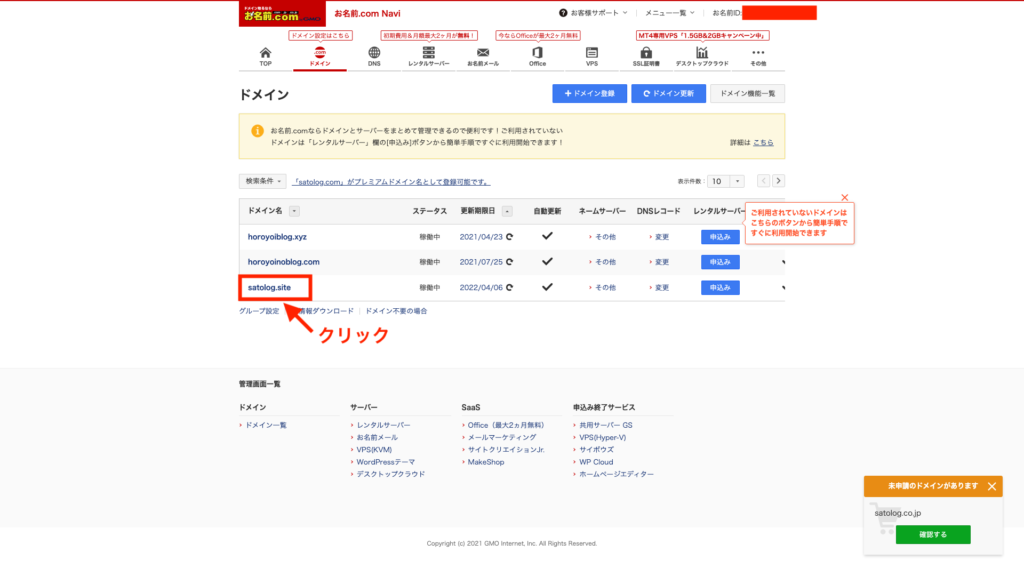Click the お名前.com logo

(282, 13)
